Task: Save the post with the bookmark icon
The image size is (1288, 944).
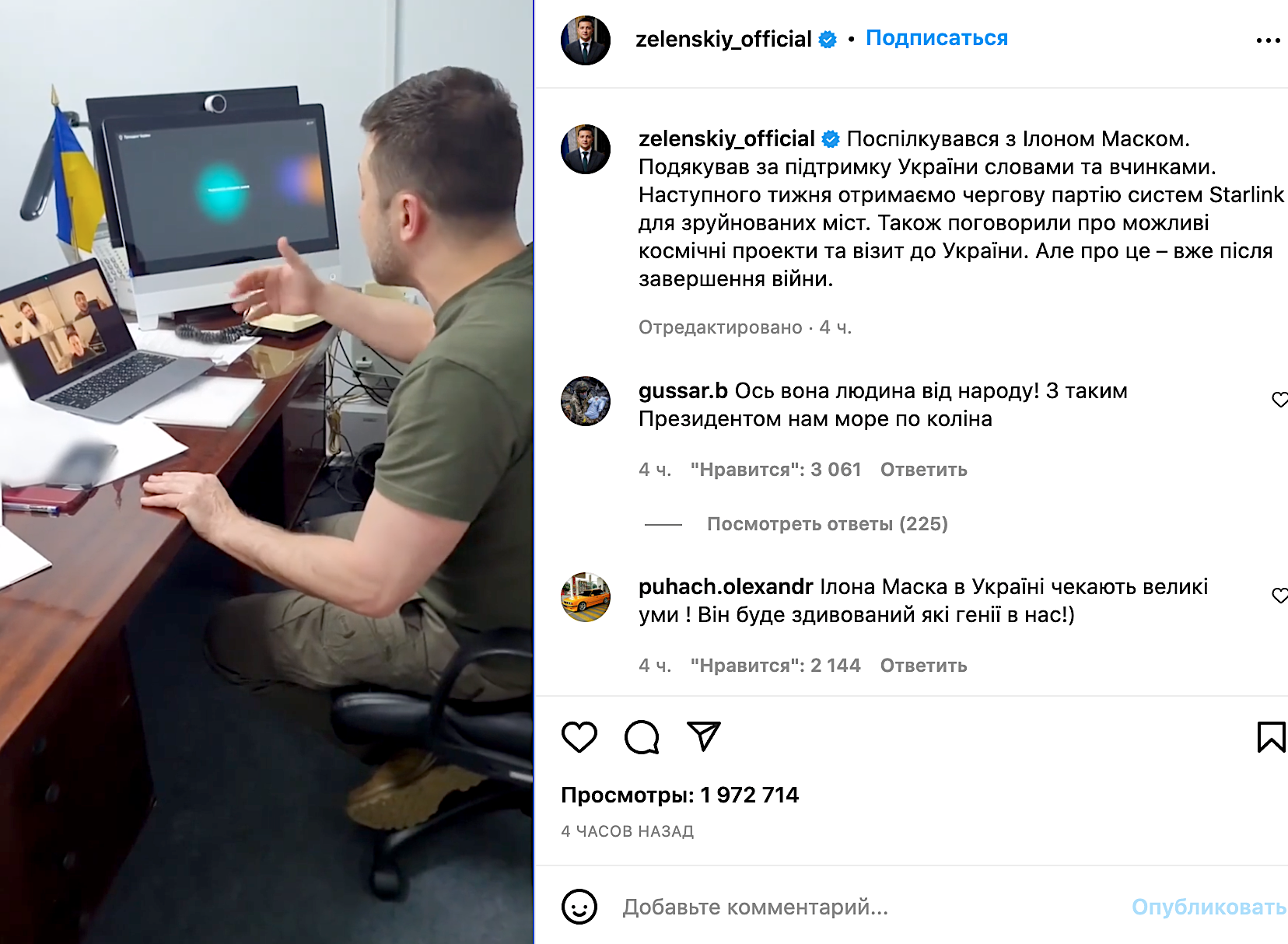Action: [1271, 736]
